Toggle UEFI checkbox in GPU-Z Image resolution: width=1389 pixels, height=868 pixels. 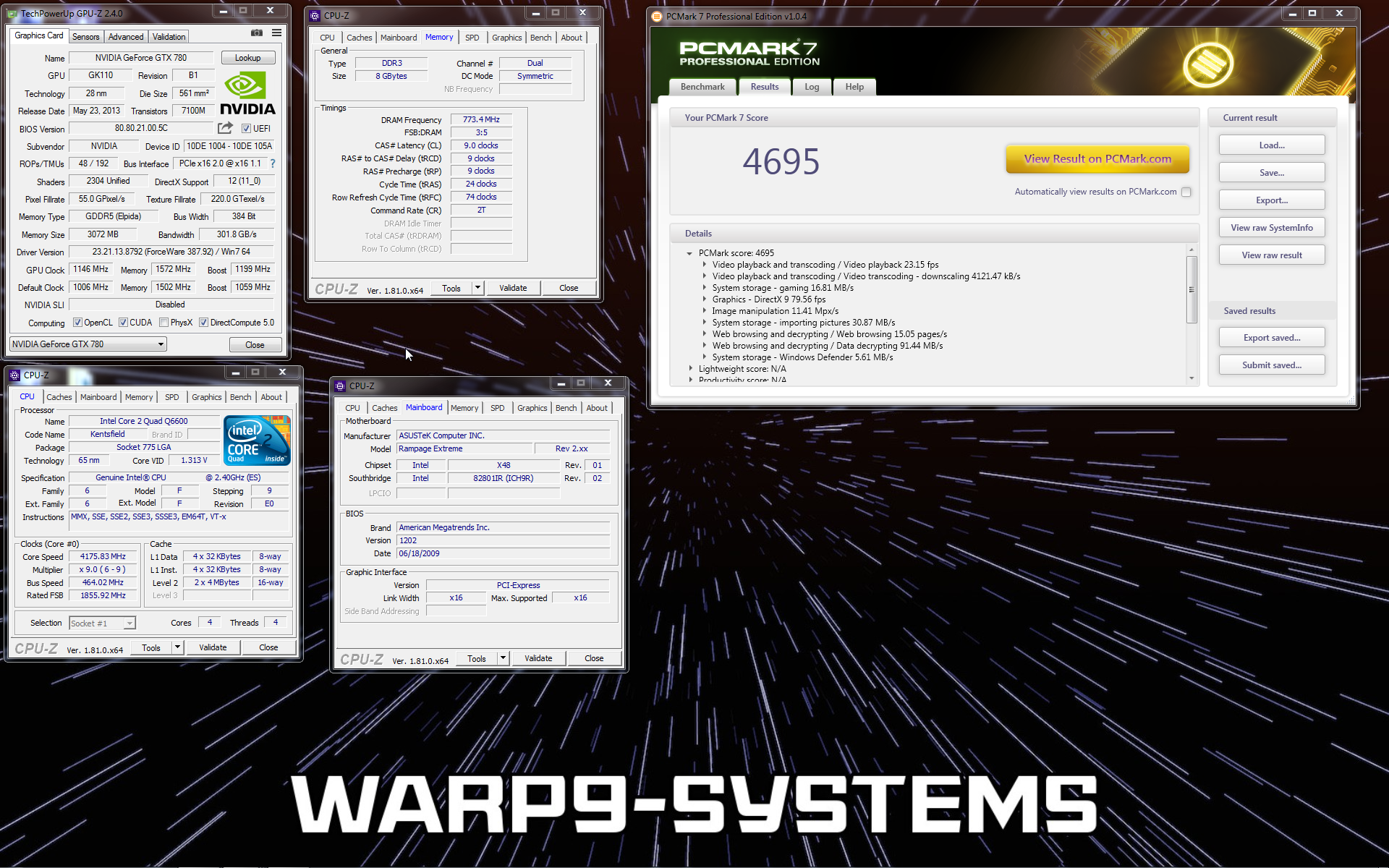click(246, 129)
